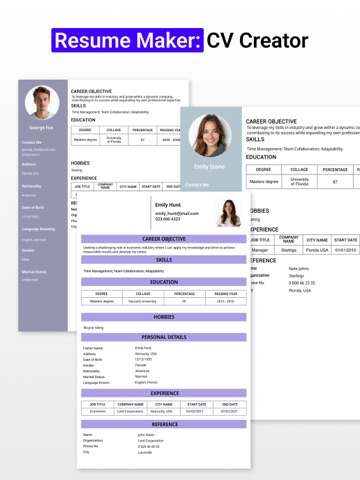The width and height of the screenshot is (360, 480).
Task: Click 'Harvard University' in the education table
Action: pyautogui.click(x=143, y=301)
